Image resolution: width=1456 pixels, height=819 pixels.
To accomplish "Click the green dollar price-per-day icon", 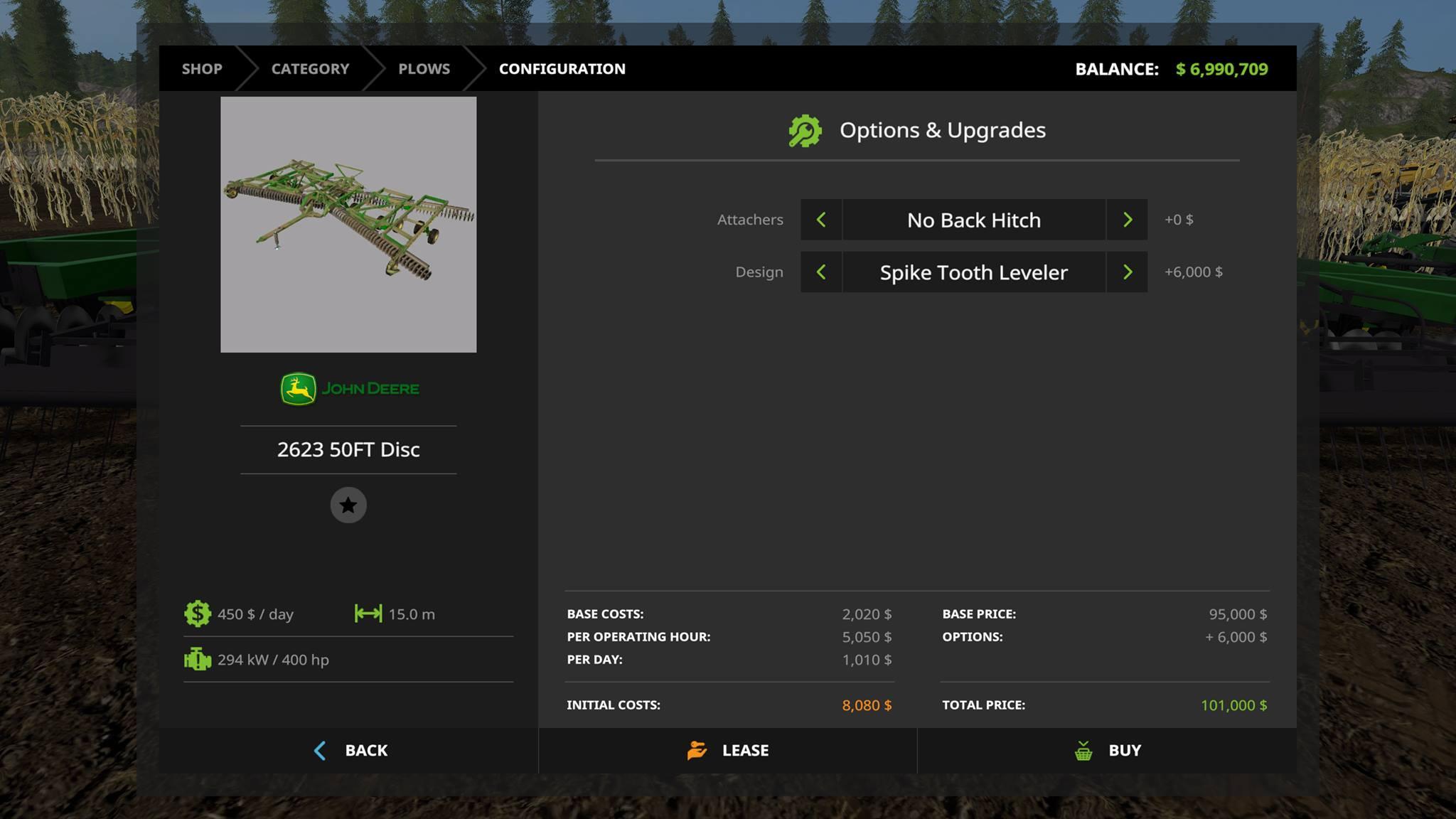I will [x=197, y=614].
